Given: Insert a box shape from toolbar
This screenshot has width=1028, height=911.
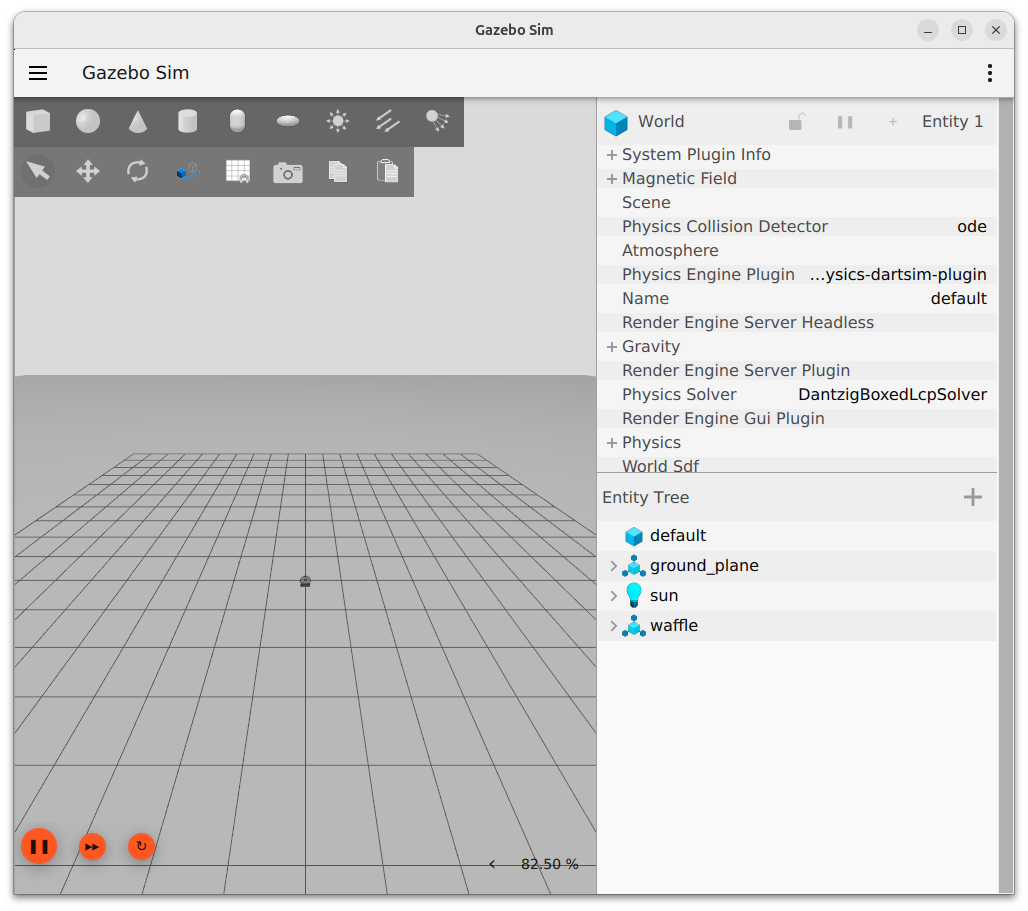Looking at the screenshot, I should [38, 121].
